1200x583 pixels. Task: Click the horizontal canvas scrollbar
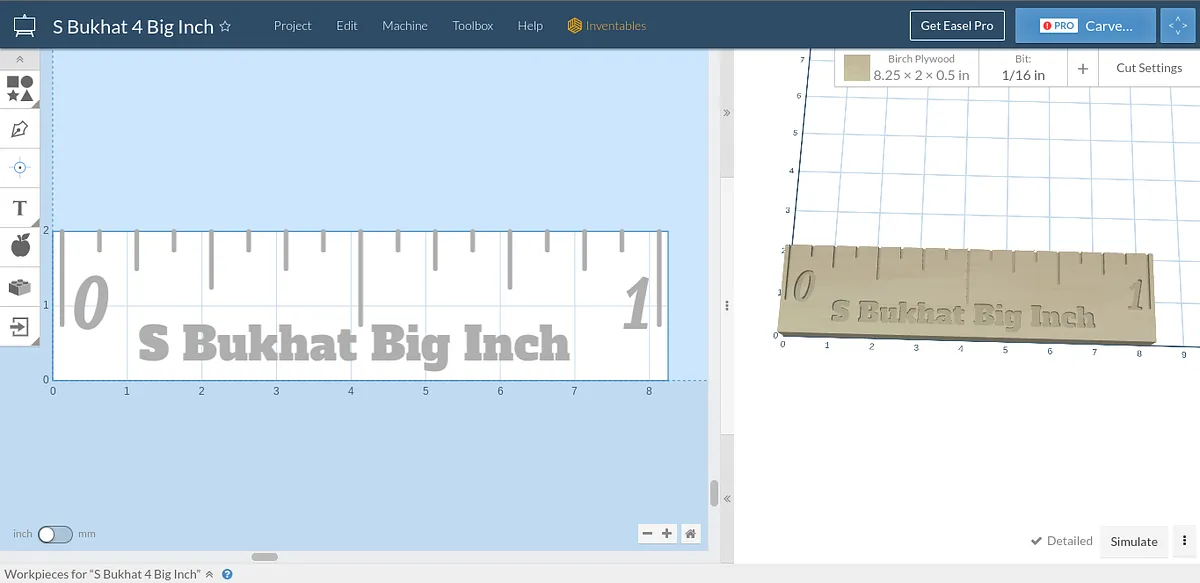tap(264, 557)
